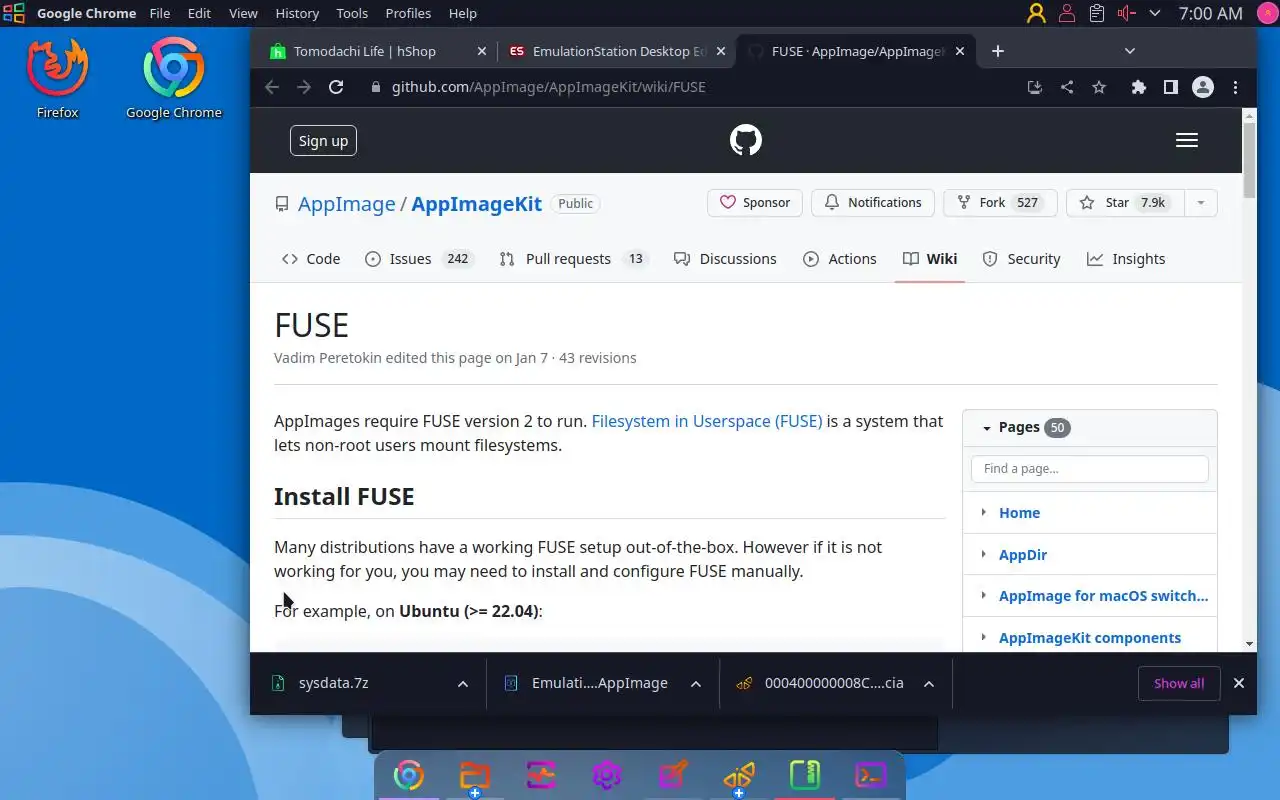This screenshot has height=800, width=1280.
Task: Expand the tab search dropdown arrow
Action: coord(1130,51)
